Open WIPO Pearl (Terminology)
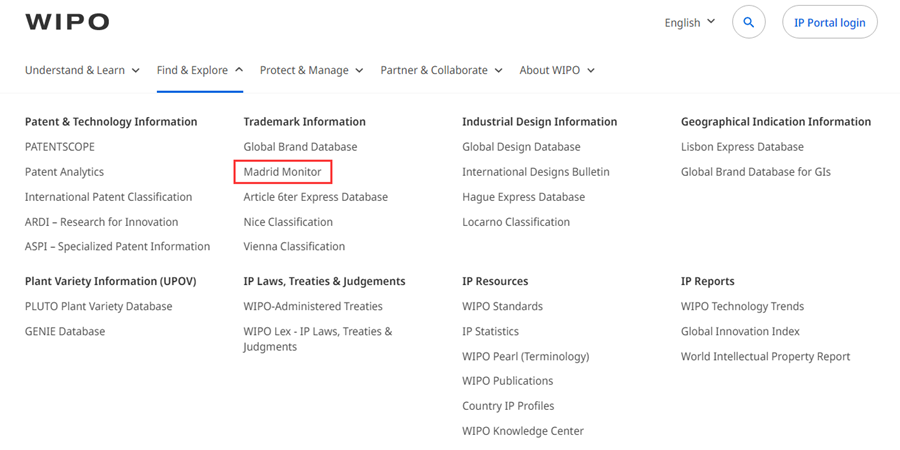This screenshot has width=900, height=450. [526, 356]
